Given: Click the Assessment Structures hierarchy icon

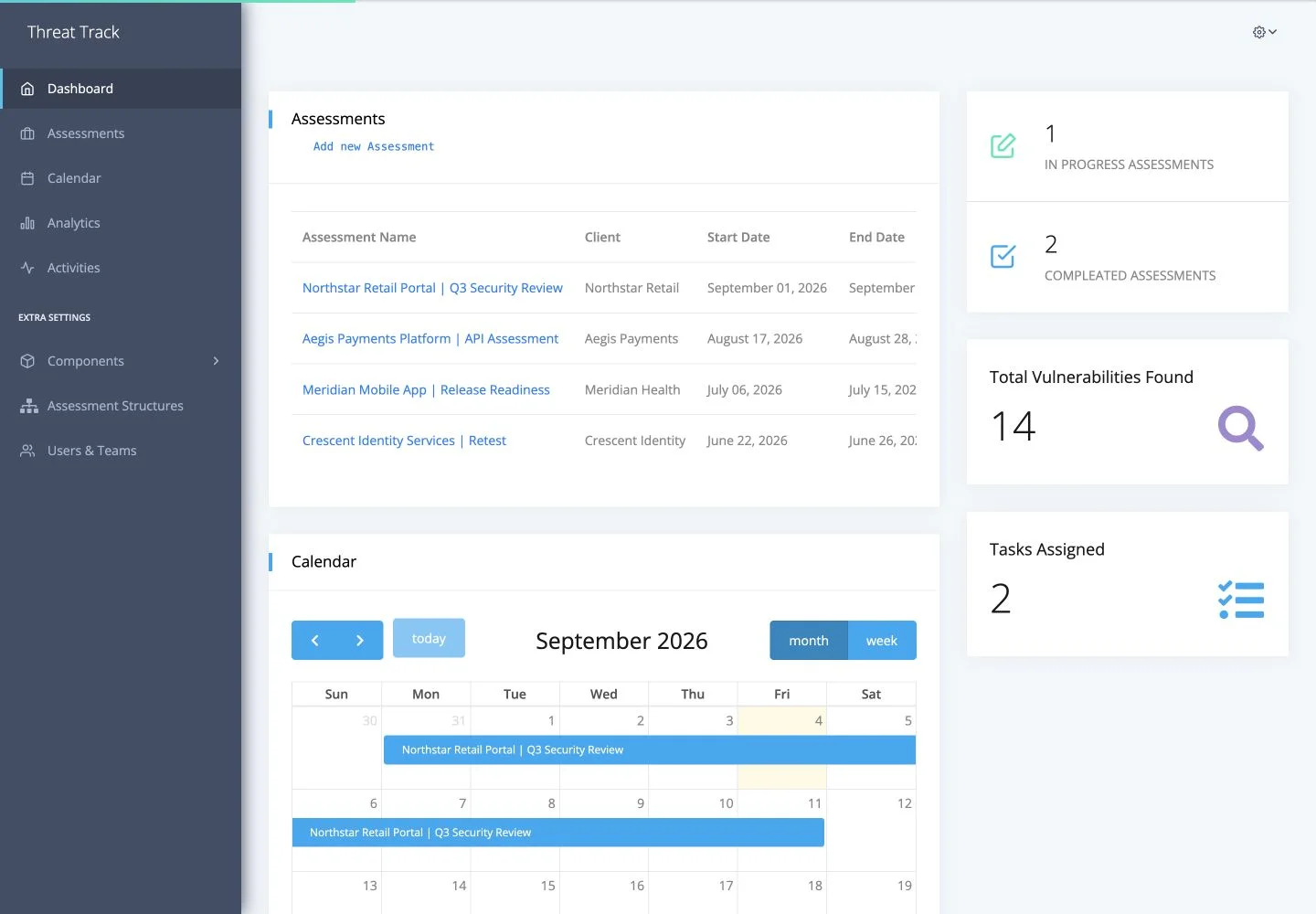Looking at the screenshot, I should tap(29, 406).
